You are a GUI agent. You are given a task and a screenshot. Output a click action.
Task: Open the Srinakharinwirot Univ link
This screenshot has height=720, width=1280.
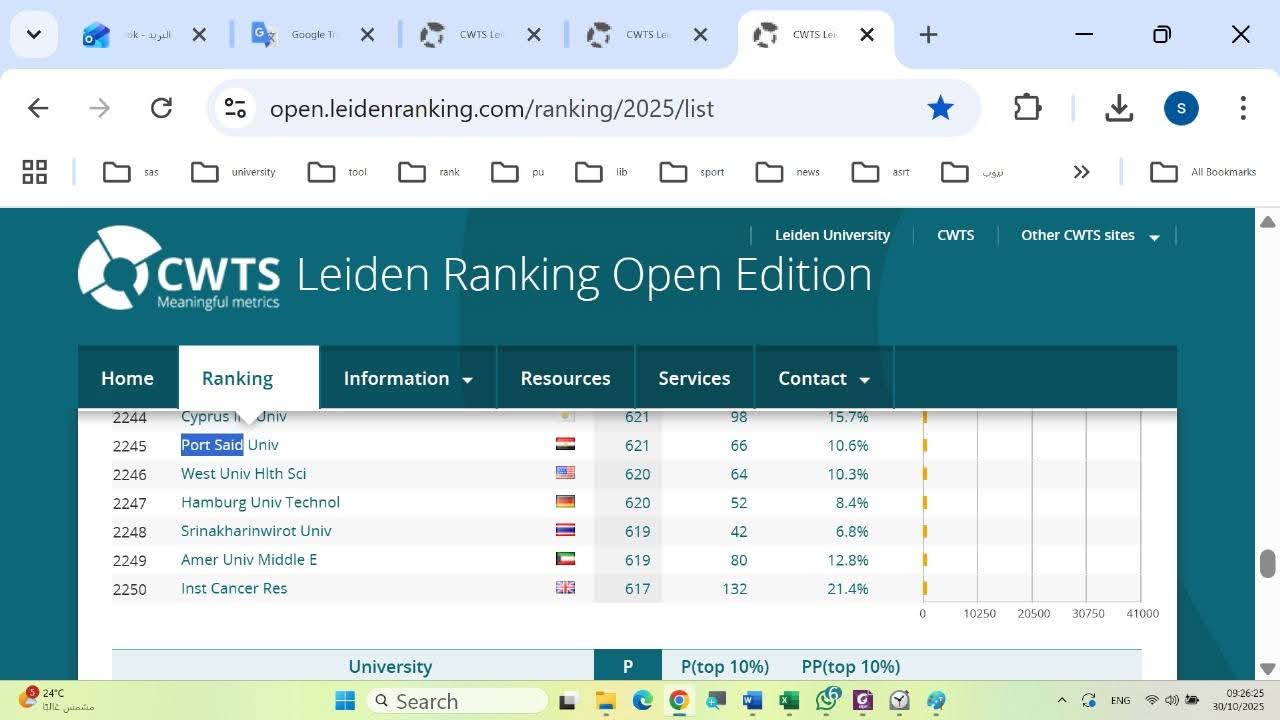coord(256,531)
